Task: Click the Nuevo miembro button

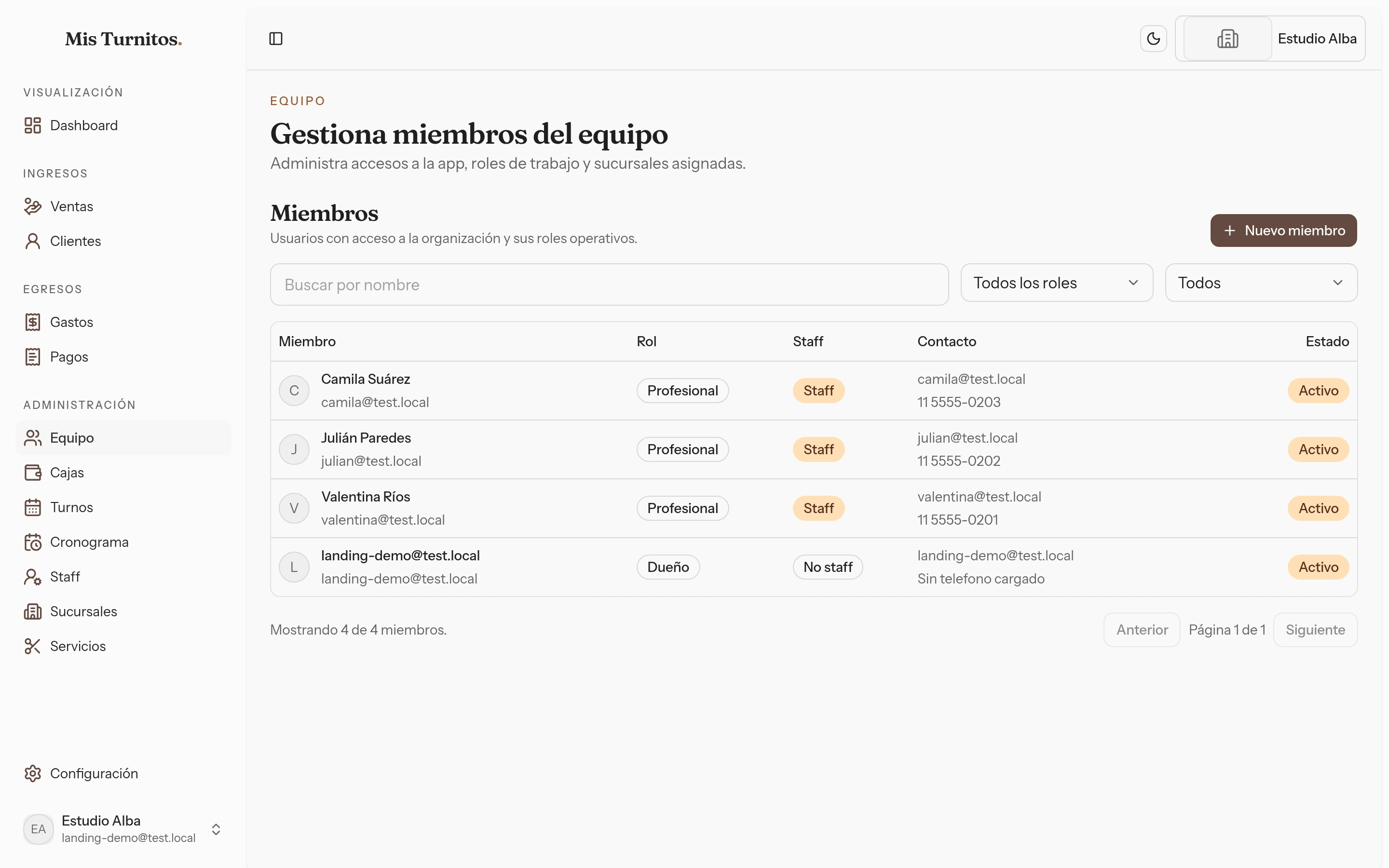Action: [x=1283, y=230]
